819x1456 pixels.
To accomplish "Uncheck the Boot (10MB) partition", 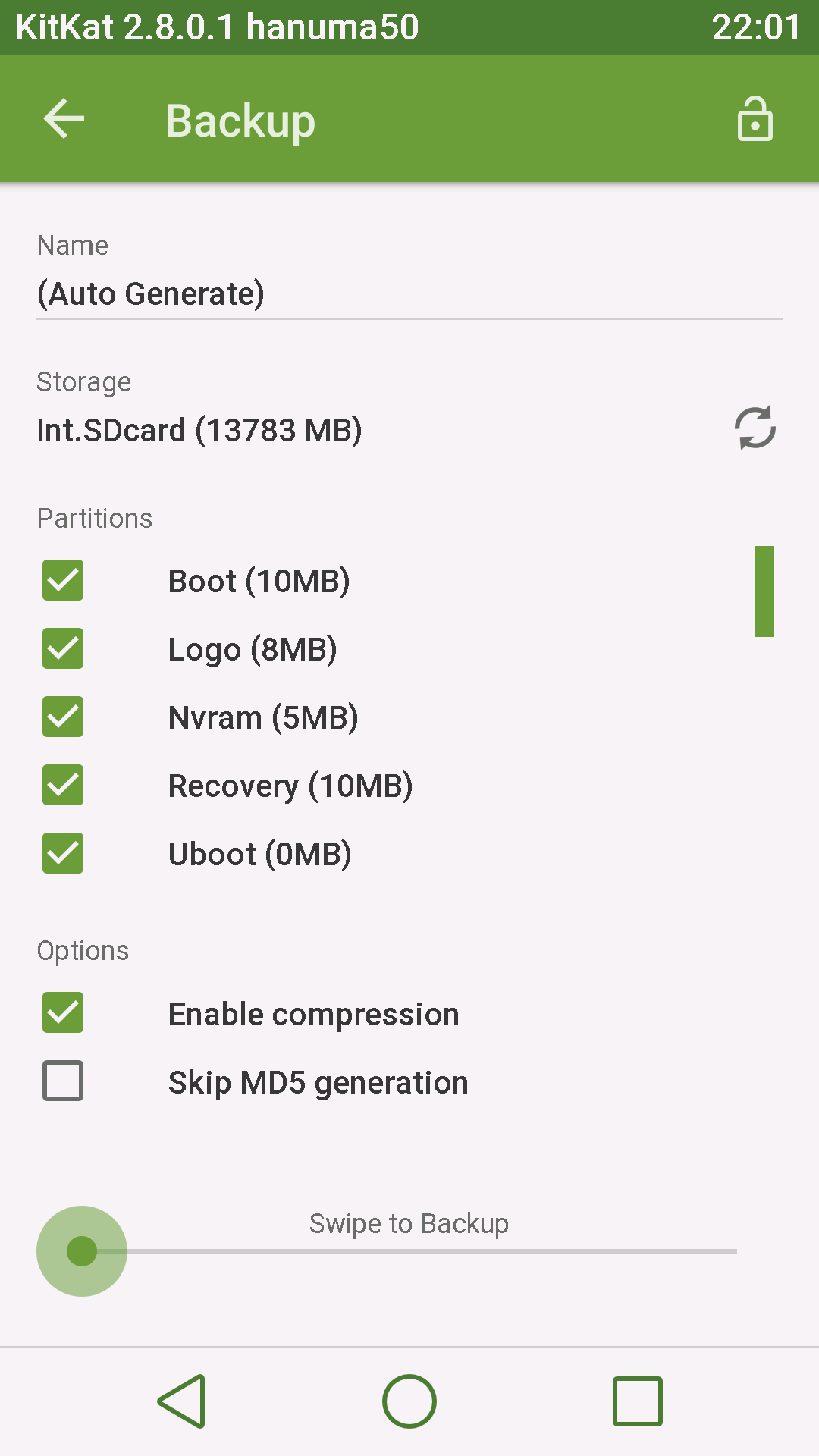I will [63, 581].
